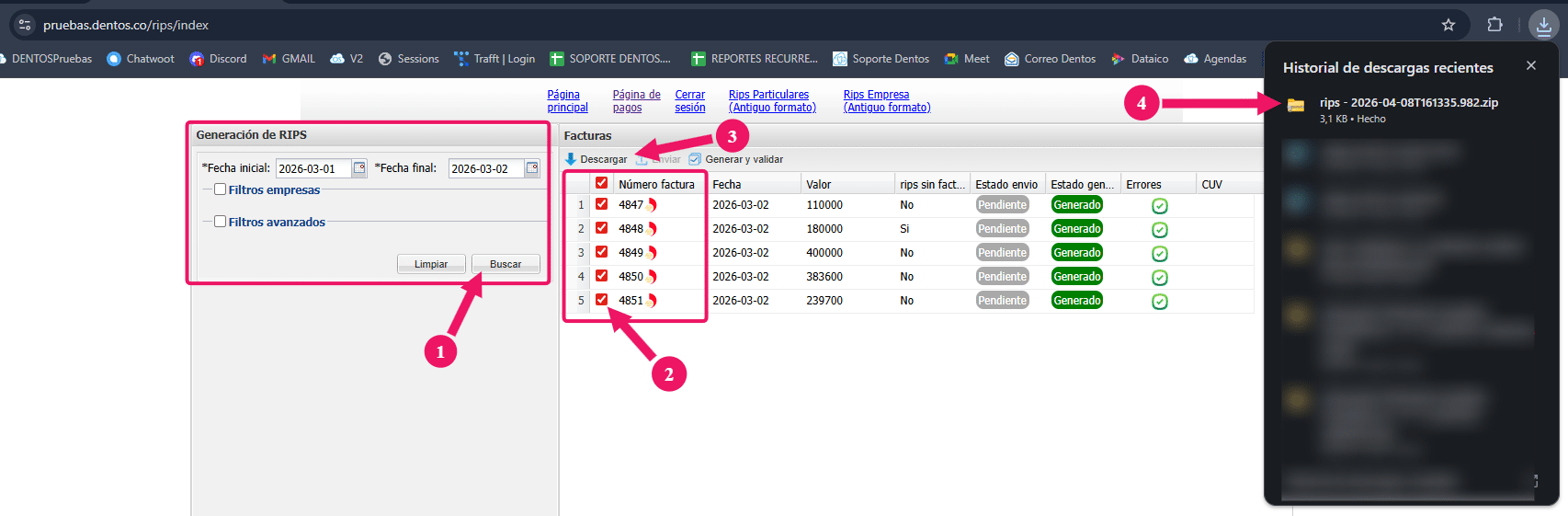This screenshot has height=516, width=1568.
Task: Open the Dataico bookmark
Action: (x=1140, y=59)
